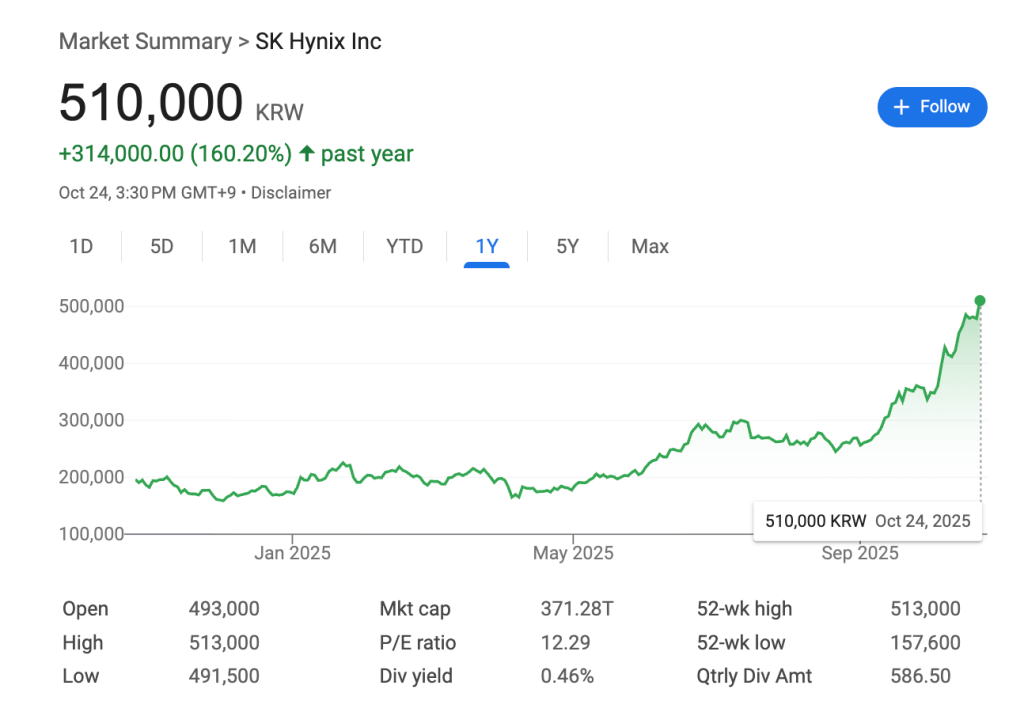1024x712 pixels.
Task: Click the Jan 2025 axis label
Action: click(x=292, y=552)
